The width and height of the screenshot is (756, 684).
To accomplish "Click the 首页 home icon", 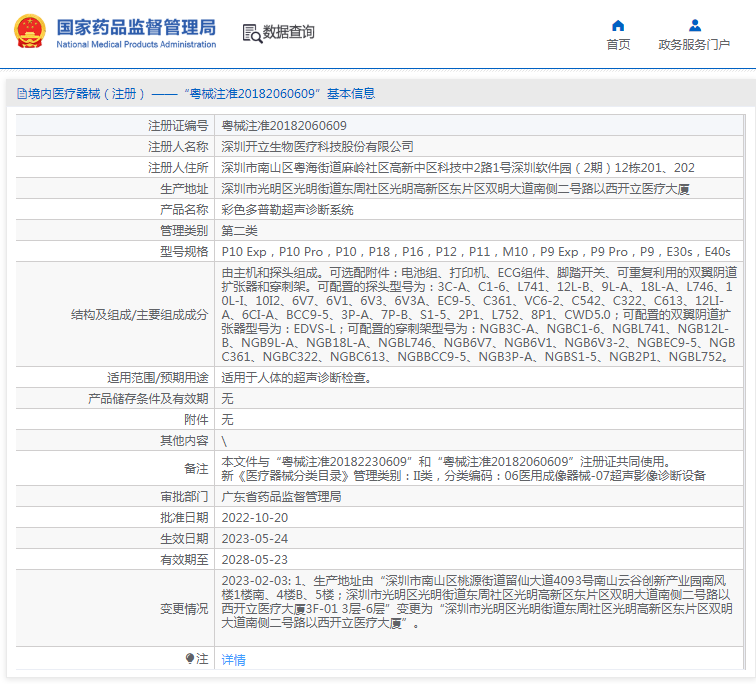I will pos(618,26).
